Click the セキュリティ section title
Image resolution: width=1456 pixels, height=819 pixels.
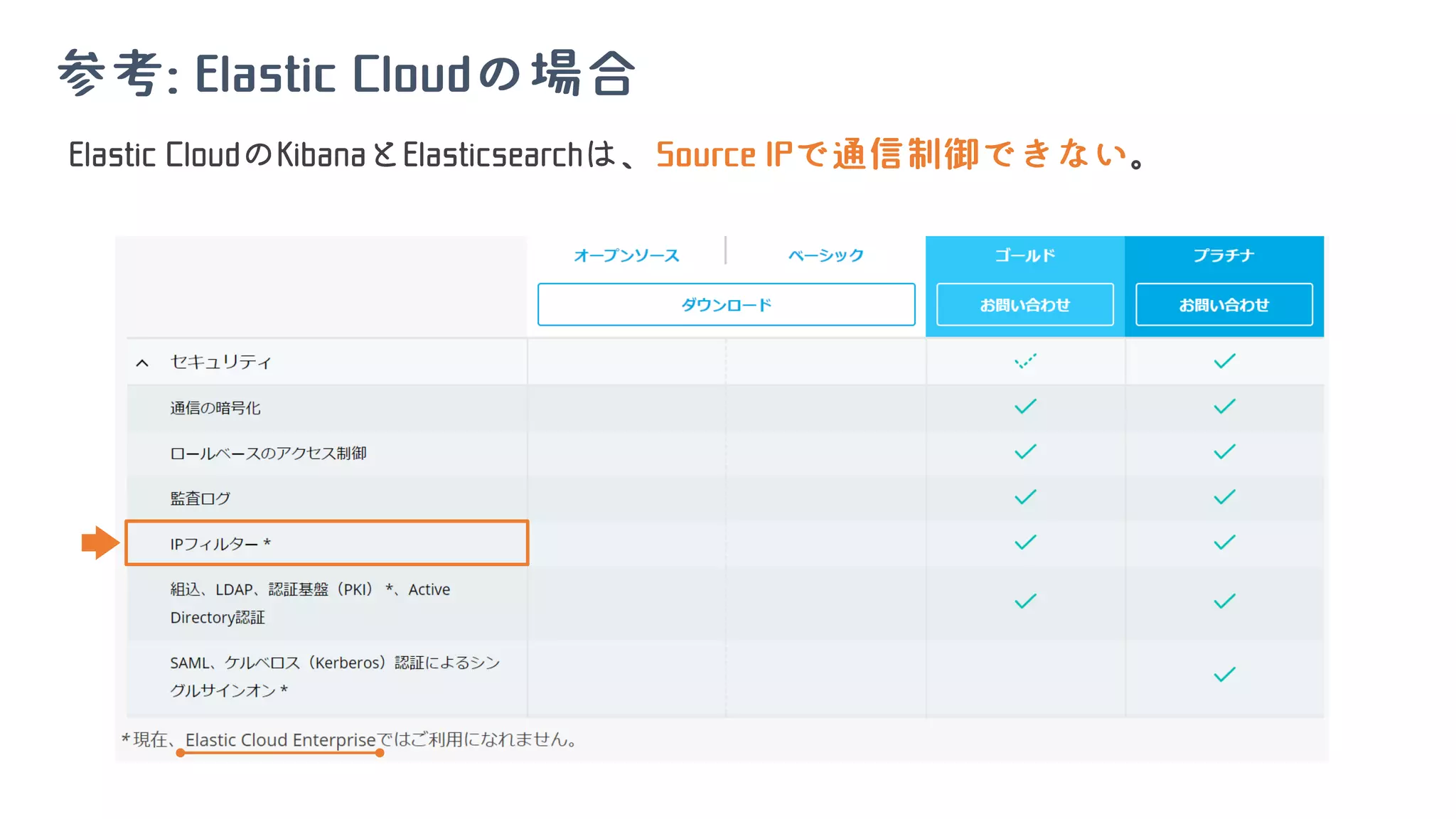[220, 362]
